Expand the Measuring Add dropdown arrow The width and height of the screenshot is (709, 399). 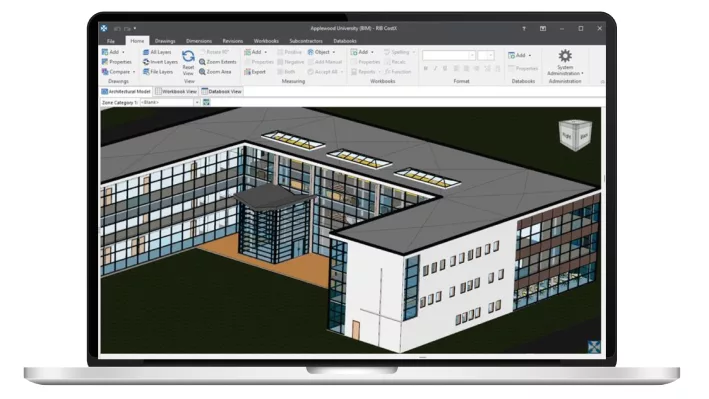pyautogui.click(x=265, y=52)
